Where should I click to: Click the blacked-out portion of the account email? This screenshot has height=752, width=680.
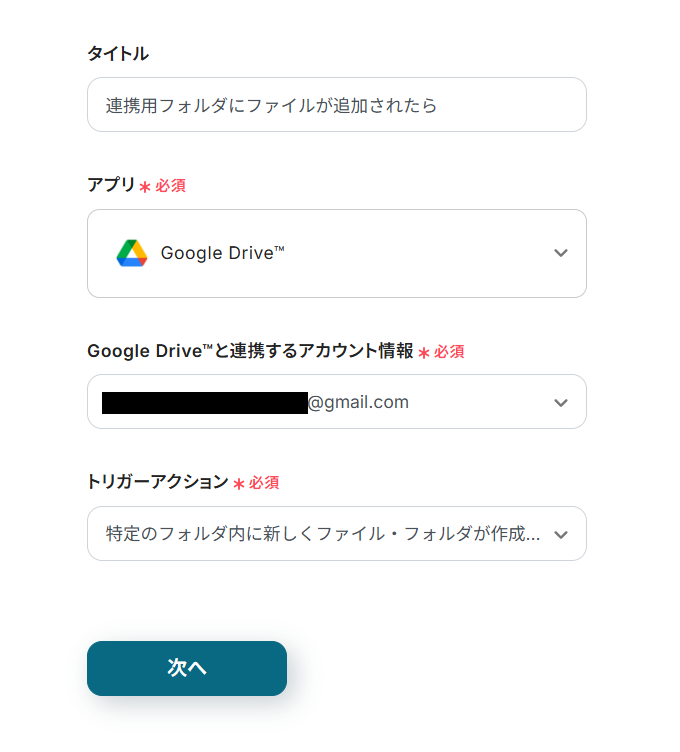(x=204, y=403)
